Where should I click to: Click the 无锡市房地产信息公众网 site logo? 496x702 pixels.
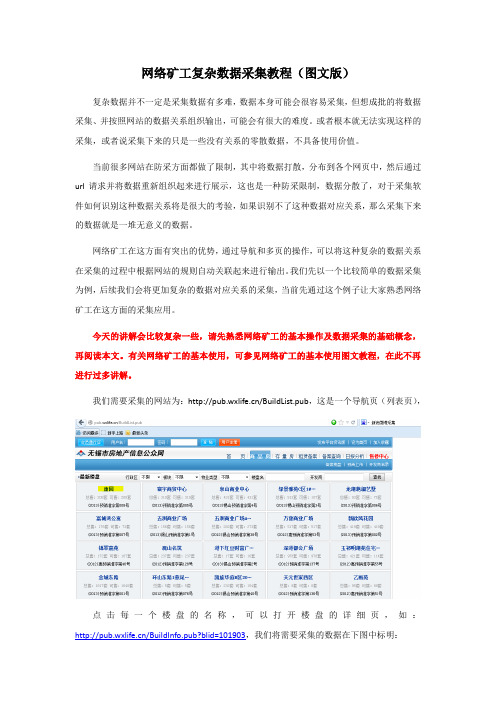tap(120, 453)
